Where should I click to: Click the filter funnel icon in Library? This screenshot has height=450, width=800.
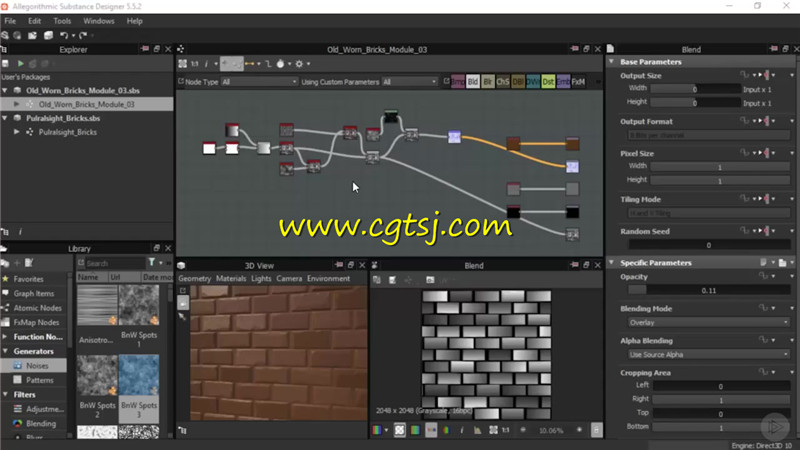coord(152,263)
